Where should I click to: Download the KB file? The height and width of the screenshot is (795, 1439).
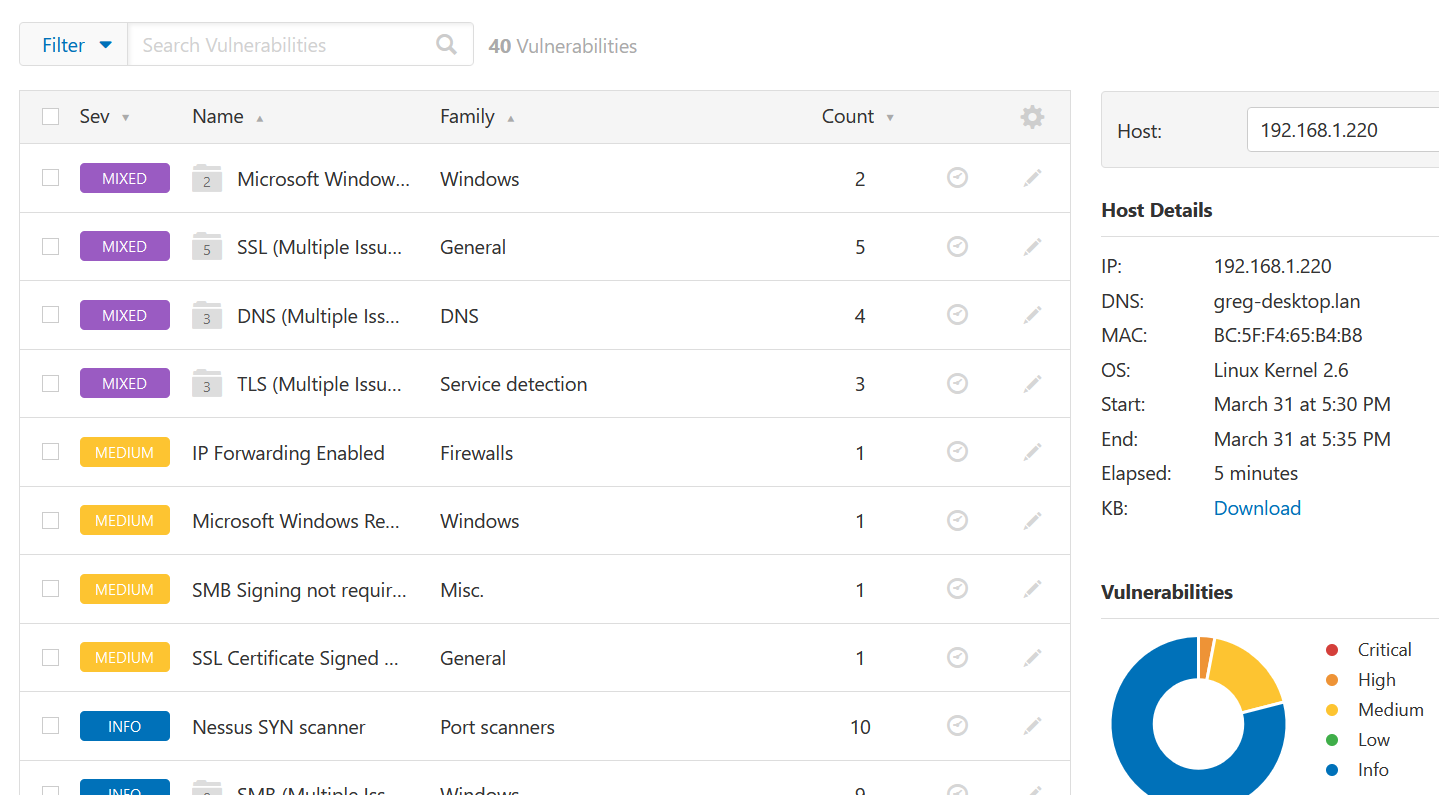click(1256, 508)
